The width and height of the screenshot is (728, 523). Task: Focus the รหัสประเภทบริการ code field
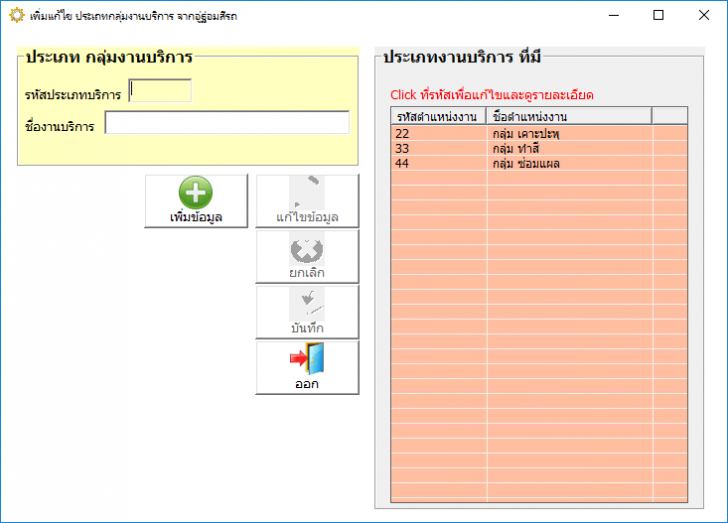click(160, 91)
